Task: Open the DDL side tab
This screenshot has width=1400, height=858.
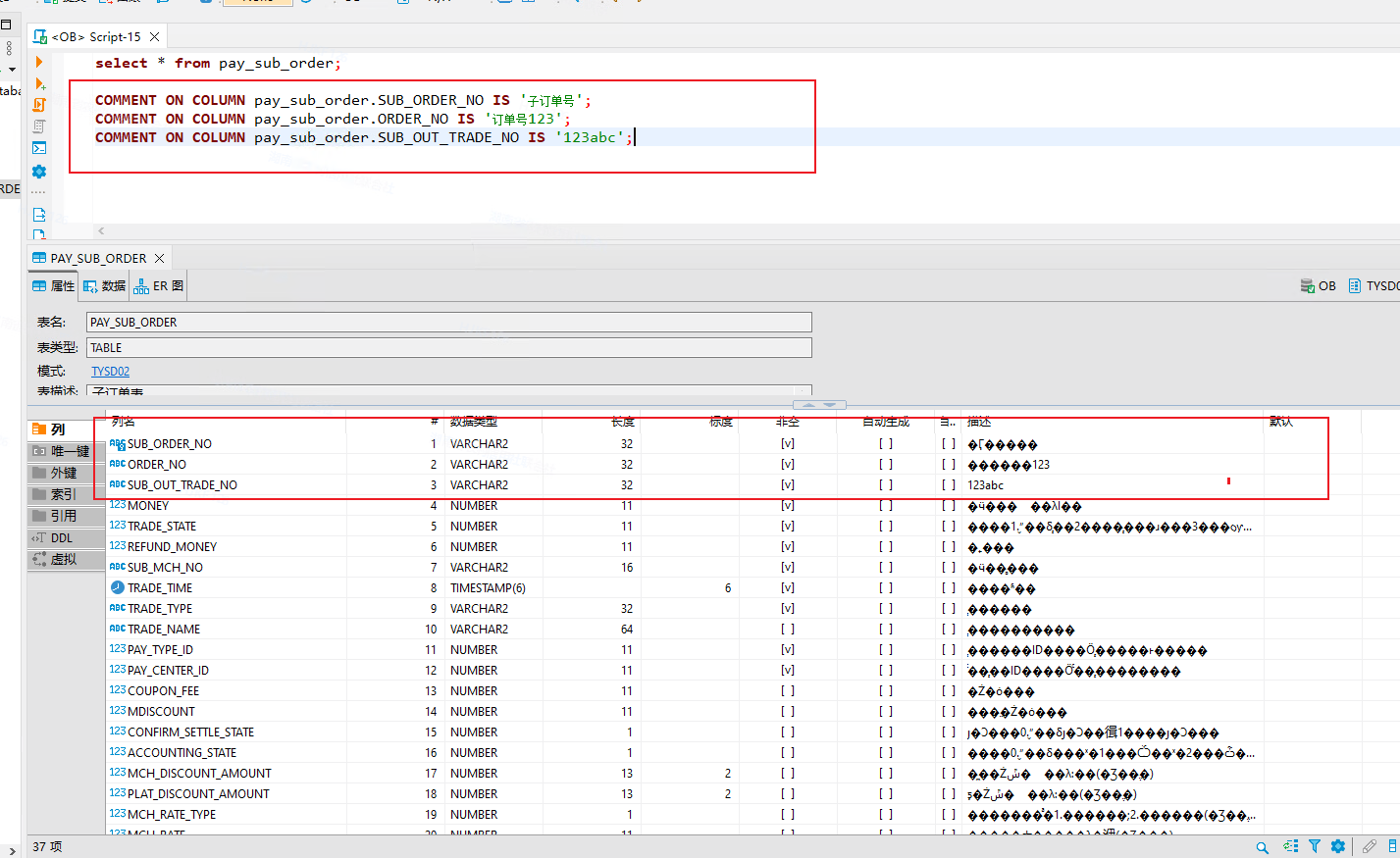Action: (66, 537)
